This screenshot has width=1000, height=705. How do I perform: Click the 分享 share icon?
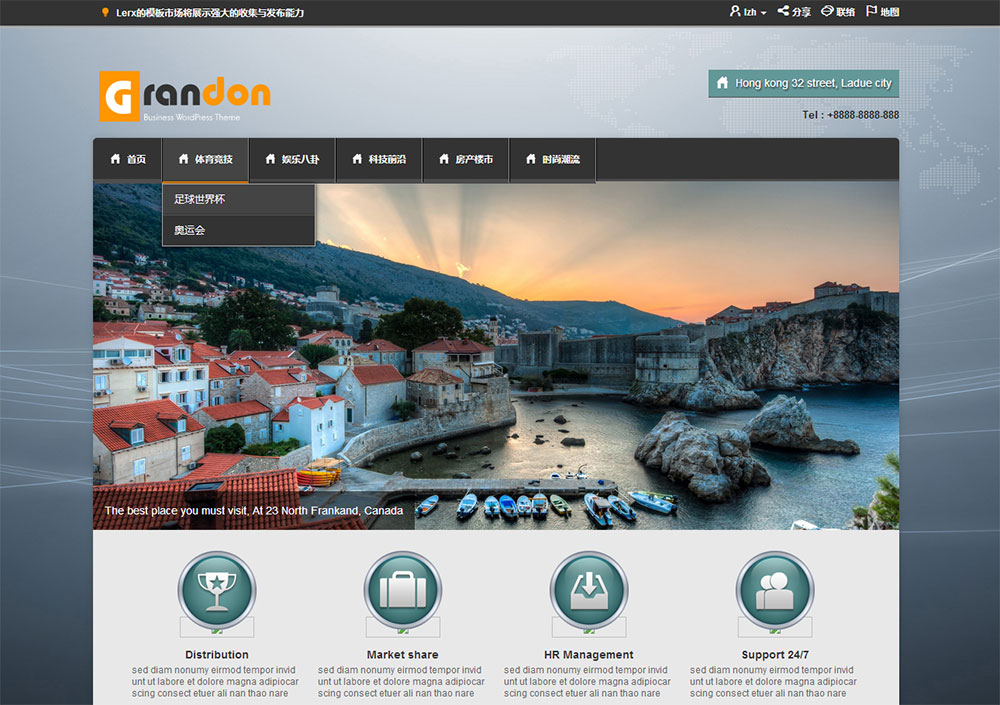click(x=784, y=12)
